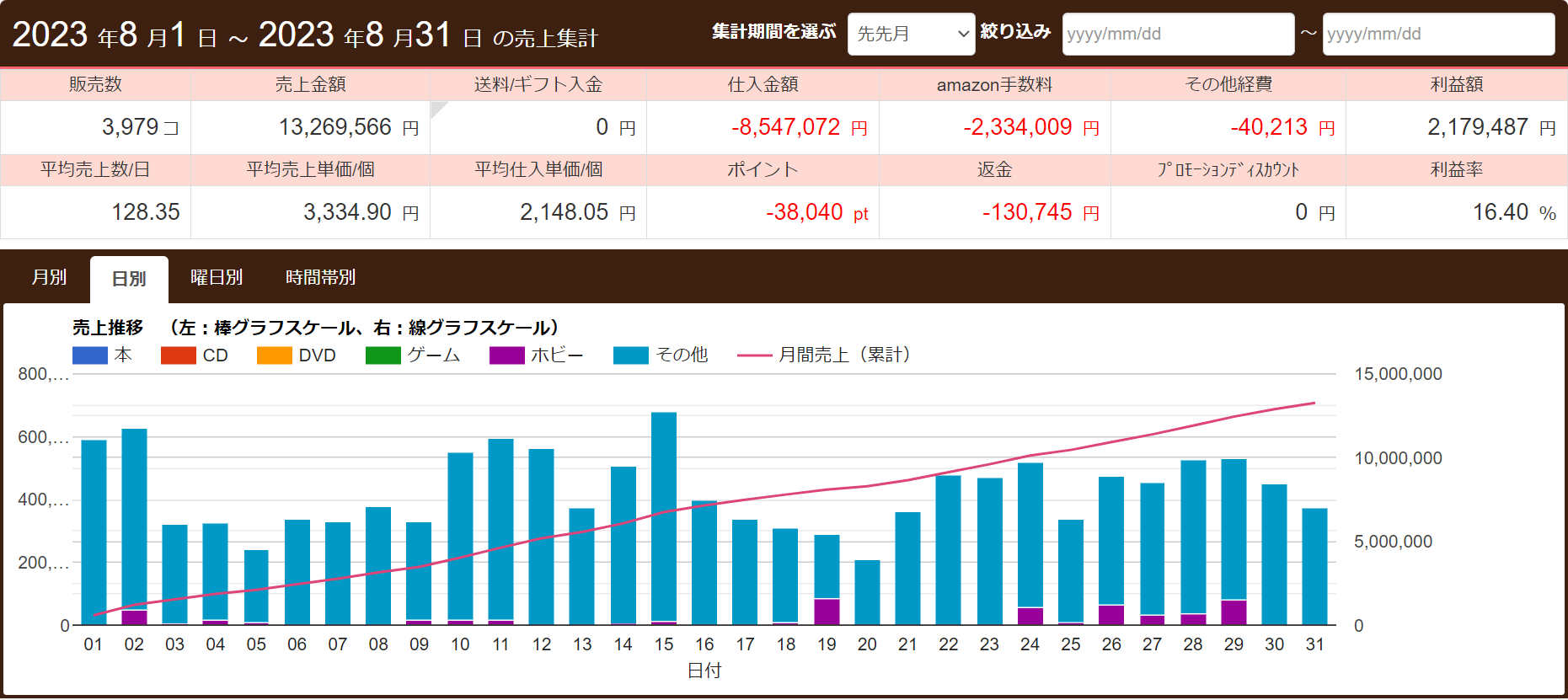This screenshot has height=700, width=1568.
Task: Hide the 月間売上（累計） line series in legend
Action: pyautogui.click(x=754, y=355)
